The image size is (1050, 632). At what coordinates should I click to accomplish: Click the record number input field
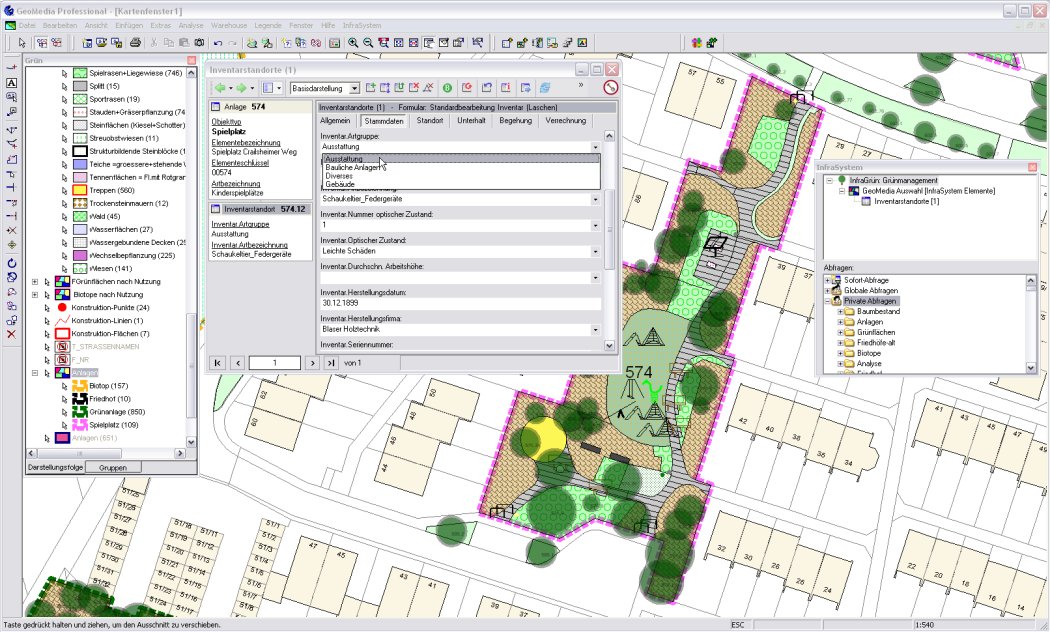pyautogui.click(x=273, y=362)
